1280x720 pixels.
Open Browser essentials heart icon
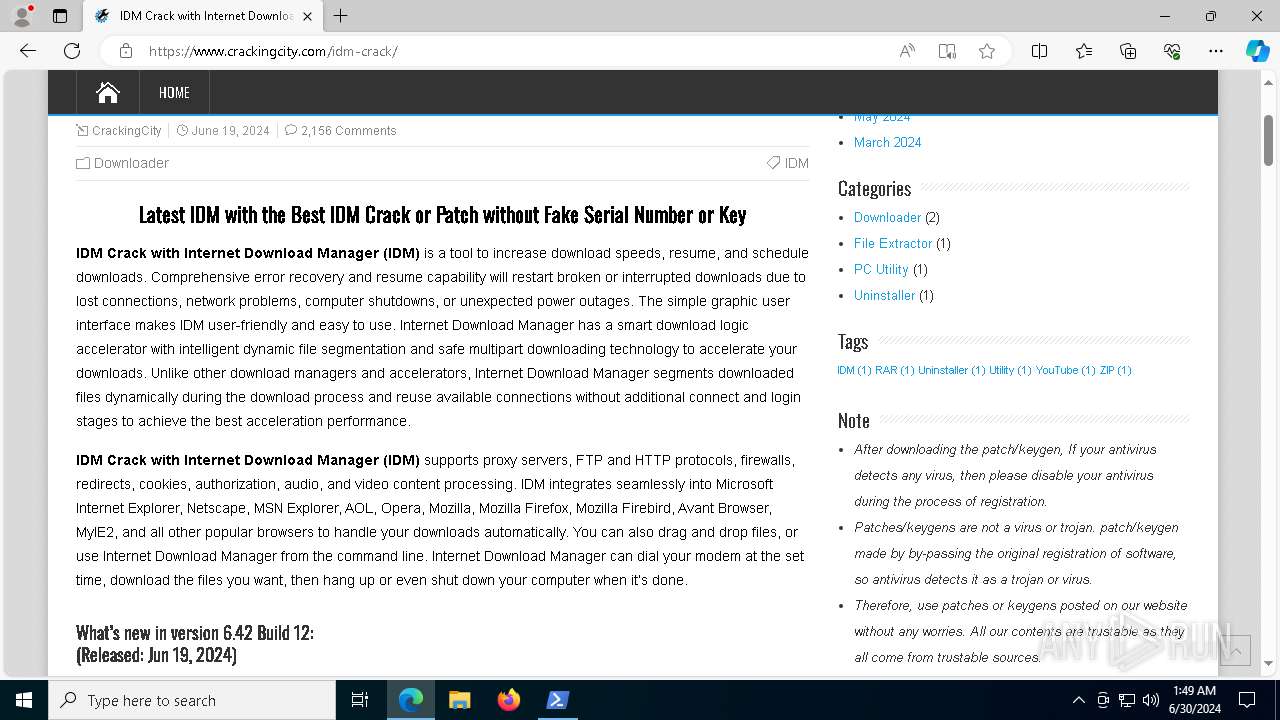pos(1172,51)
